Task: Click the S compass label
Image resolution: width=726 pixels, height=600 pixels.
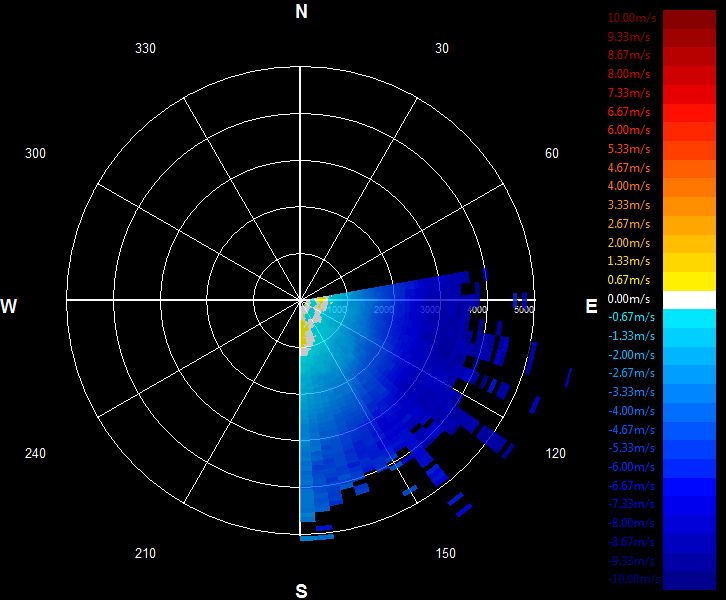Action: 301,591
